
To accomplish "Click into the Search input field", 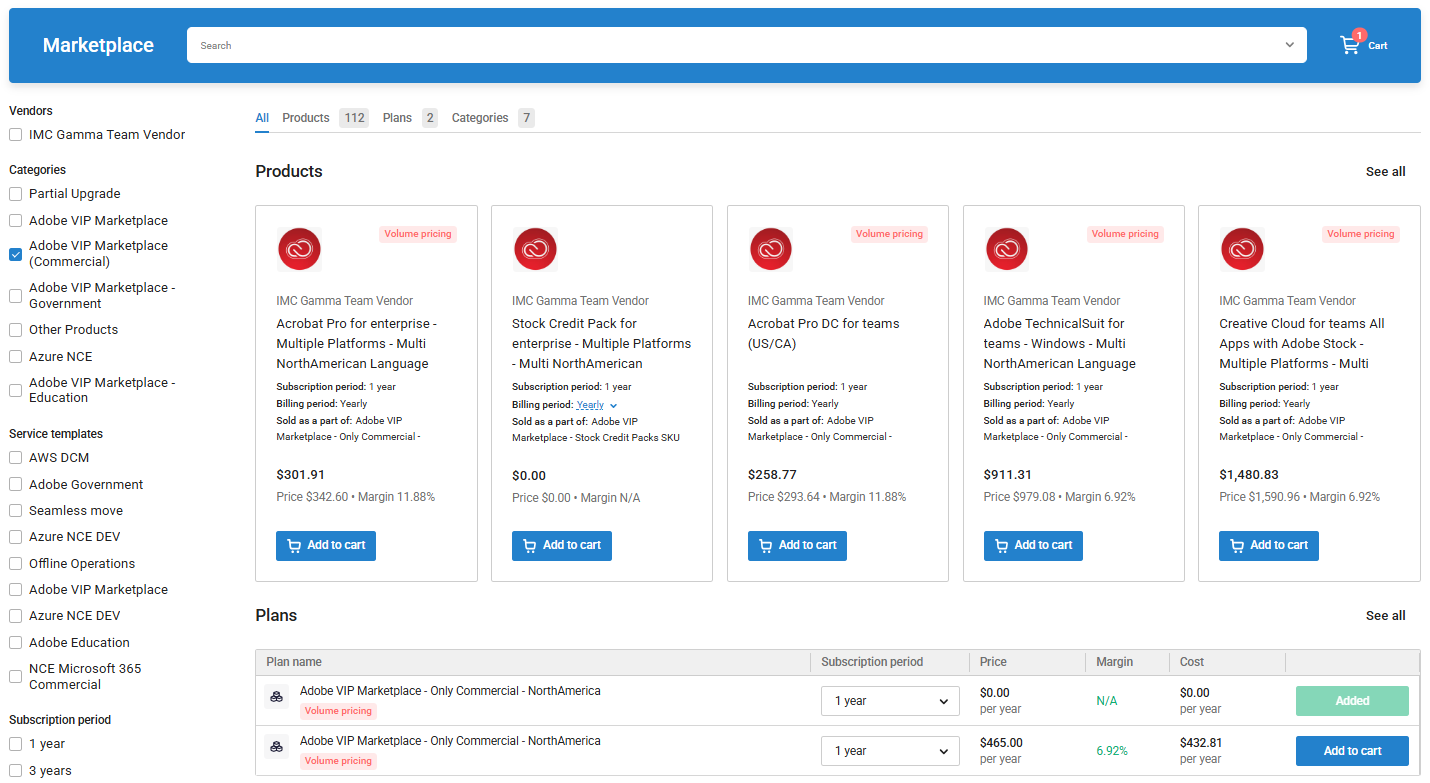I will click(x=730, y=45).
